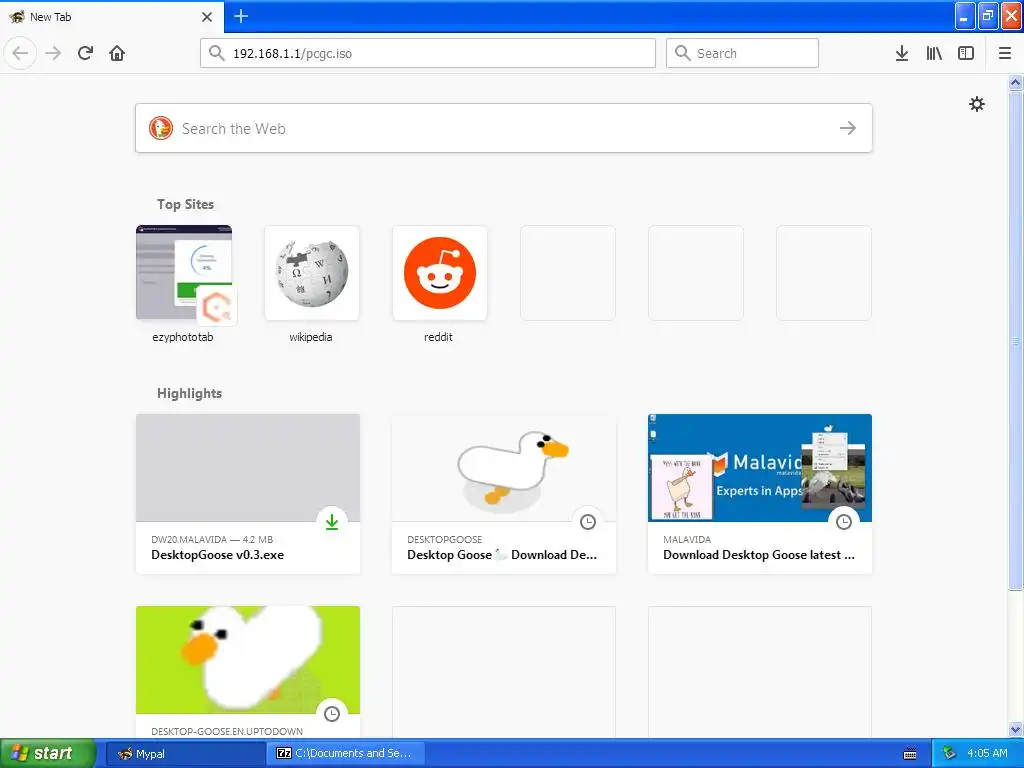Open Download Desktop Goose latest highlight
Viewport: 1024px width, 768px height.
[x=760, y=494]
